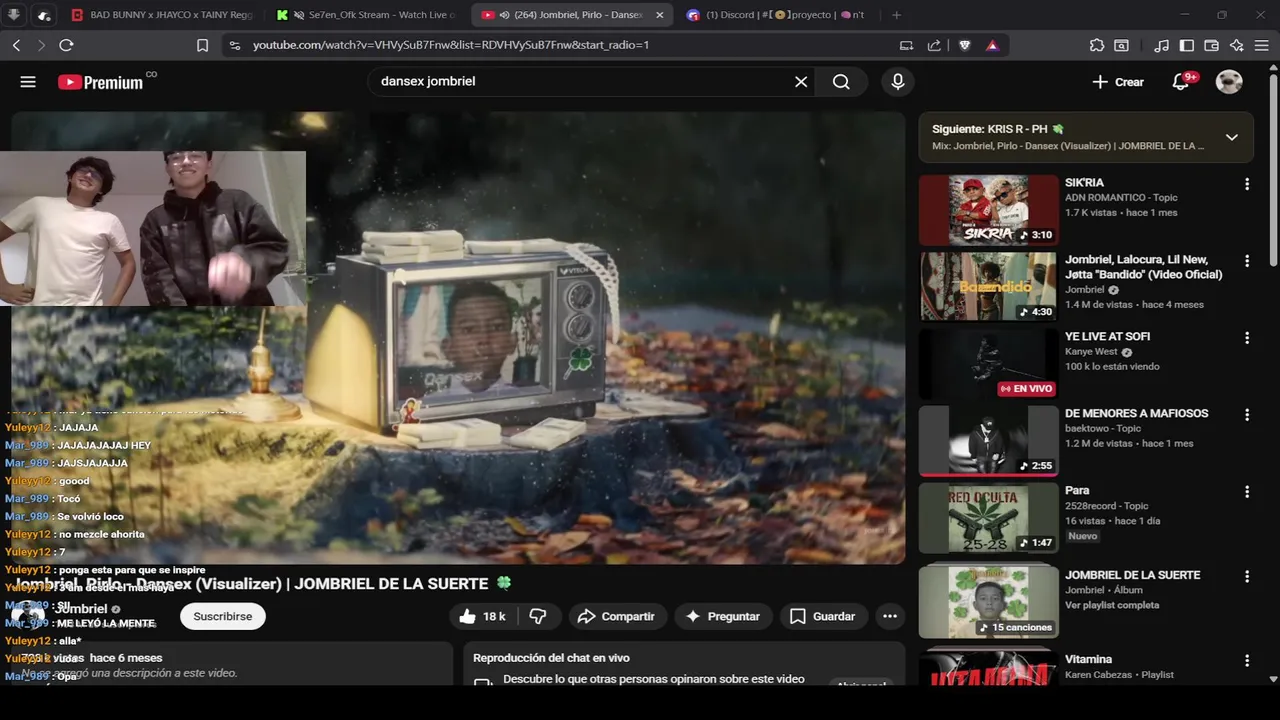
Task: Open site settings icon beside the URL
Action: (x=234, y=45)
